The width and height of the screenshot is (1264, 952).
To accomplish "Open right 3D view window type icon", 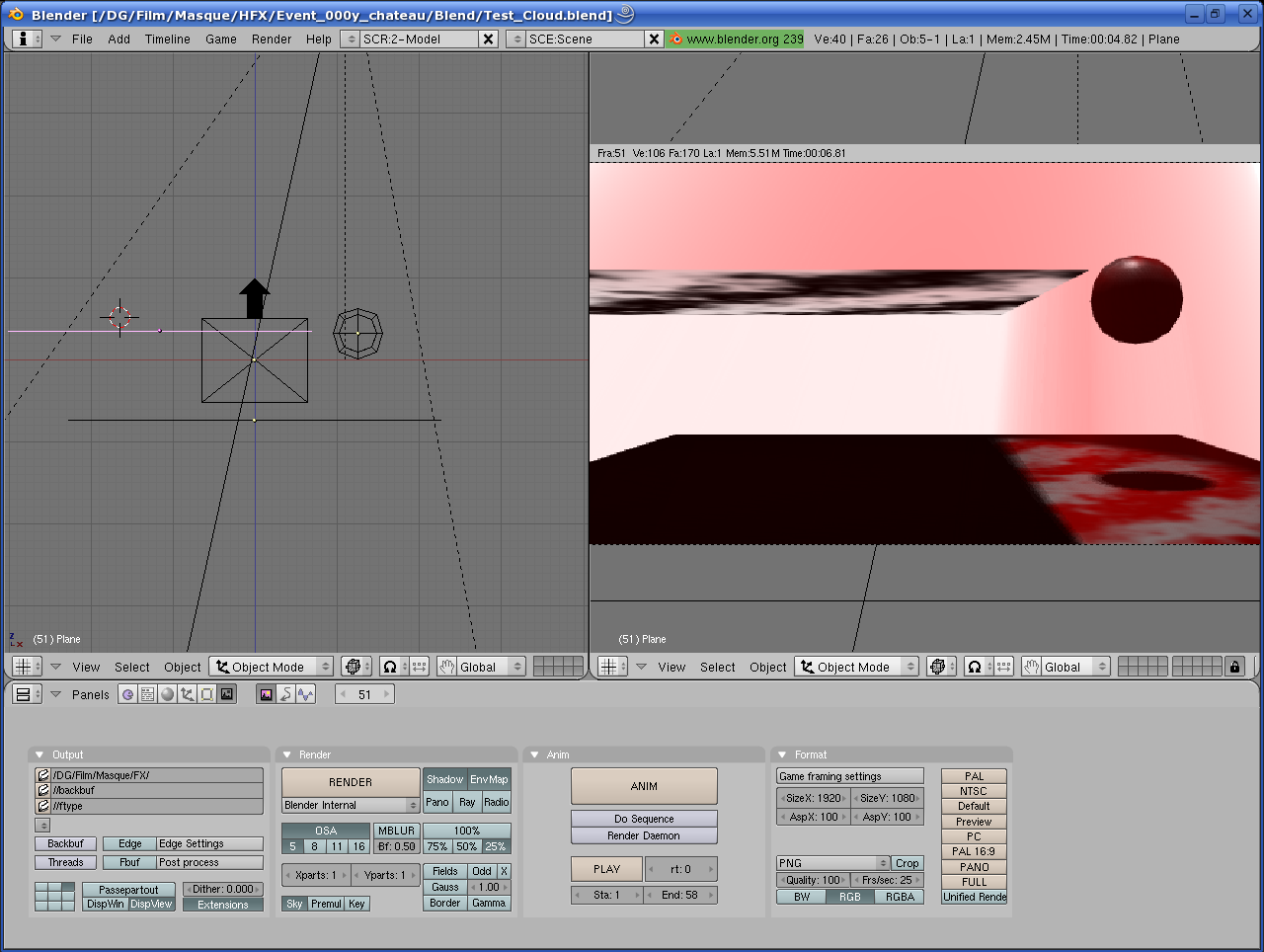I will (612, 667).
